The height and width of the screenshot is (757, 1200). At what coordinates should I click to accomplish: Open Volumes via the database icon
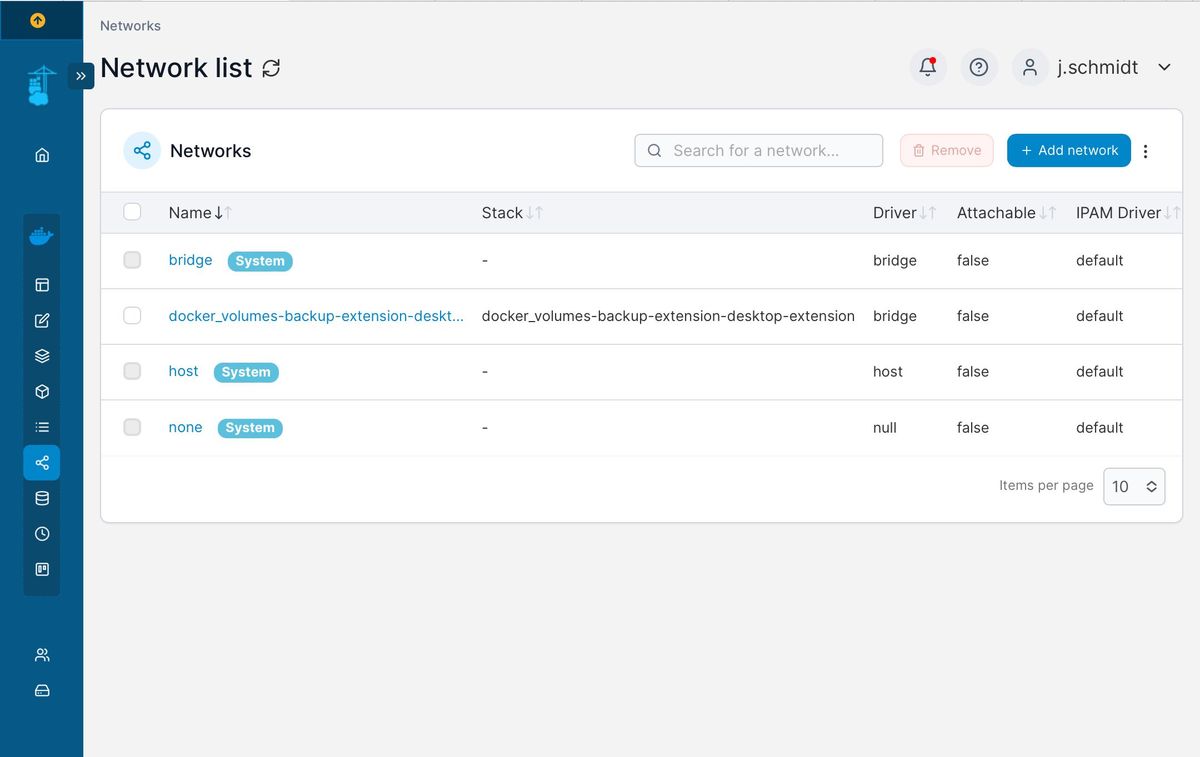(x=42, y=498)
